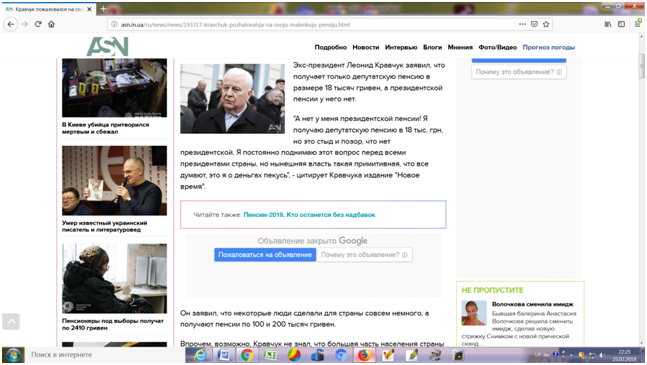Open the Firefox hamburger menu
This screenshot has width=647, height=365.
point(637,24)
